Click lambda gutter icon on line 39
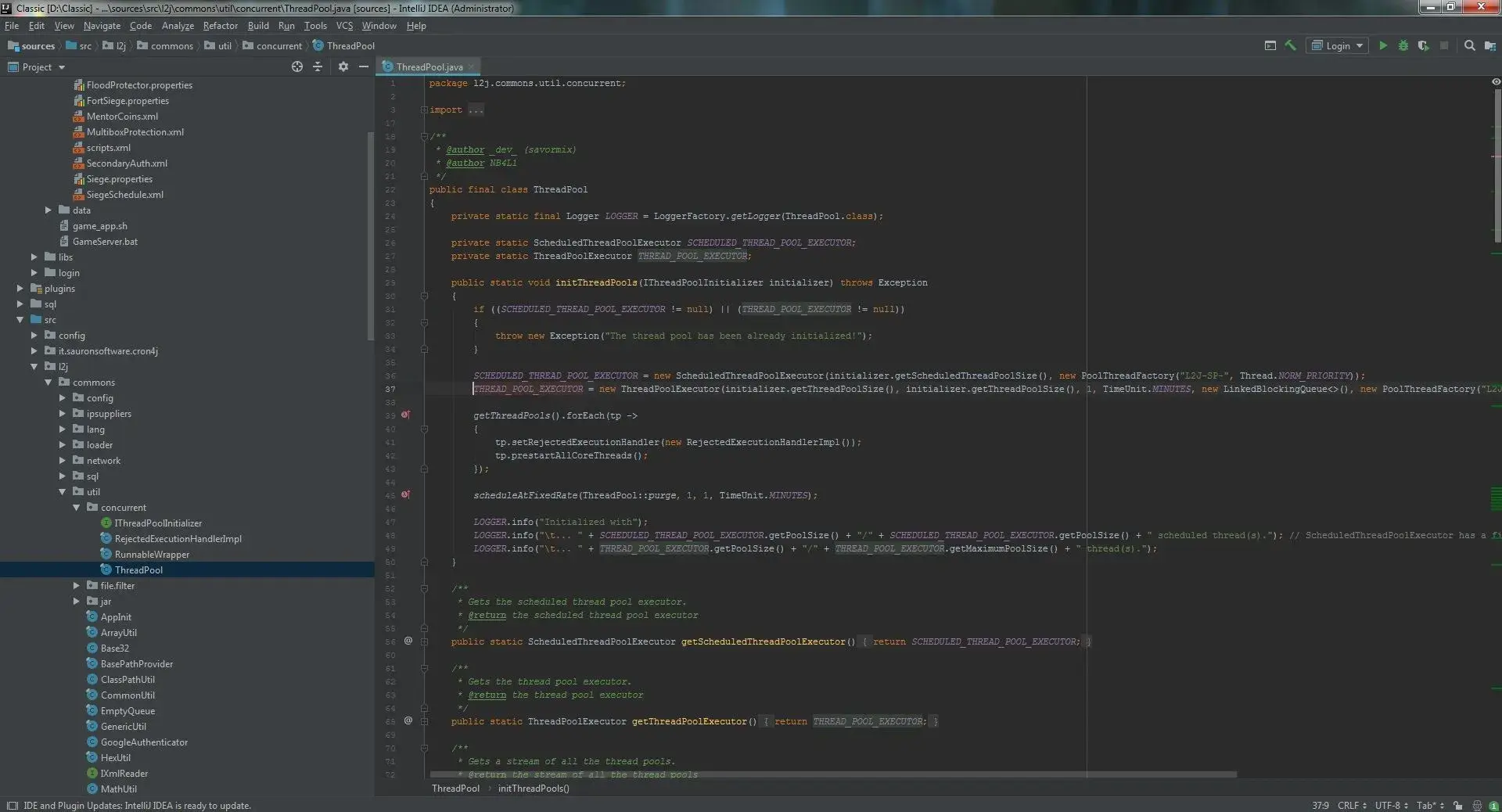The image size is (1502, 812). click(x=405, y=415)
